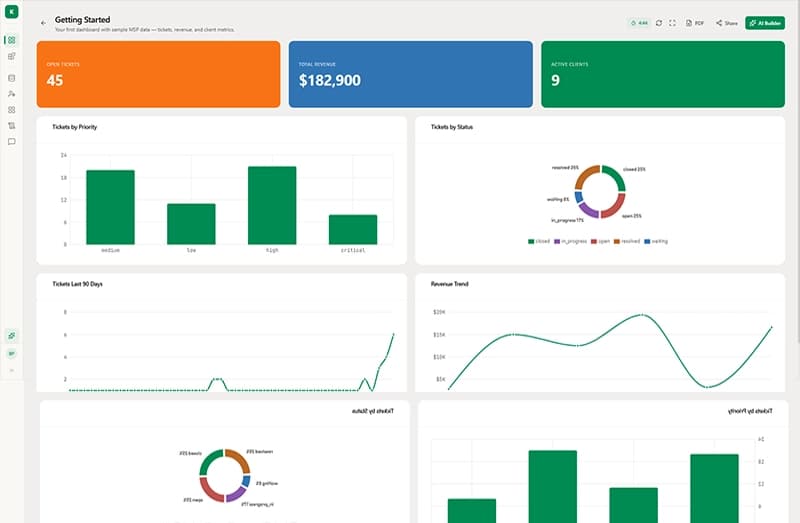Click the orange resolved segment of top donut
Viewport: 800px width, 523px height.
coord(586,176)
